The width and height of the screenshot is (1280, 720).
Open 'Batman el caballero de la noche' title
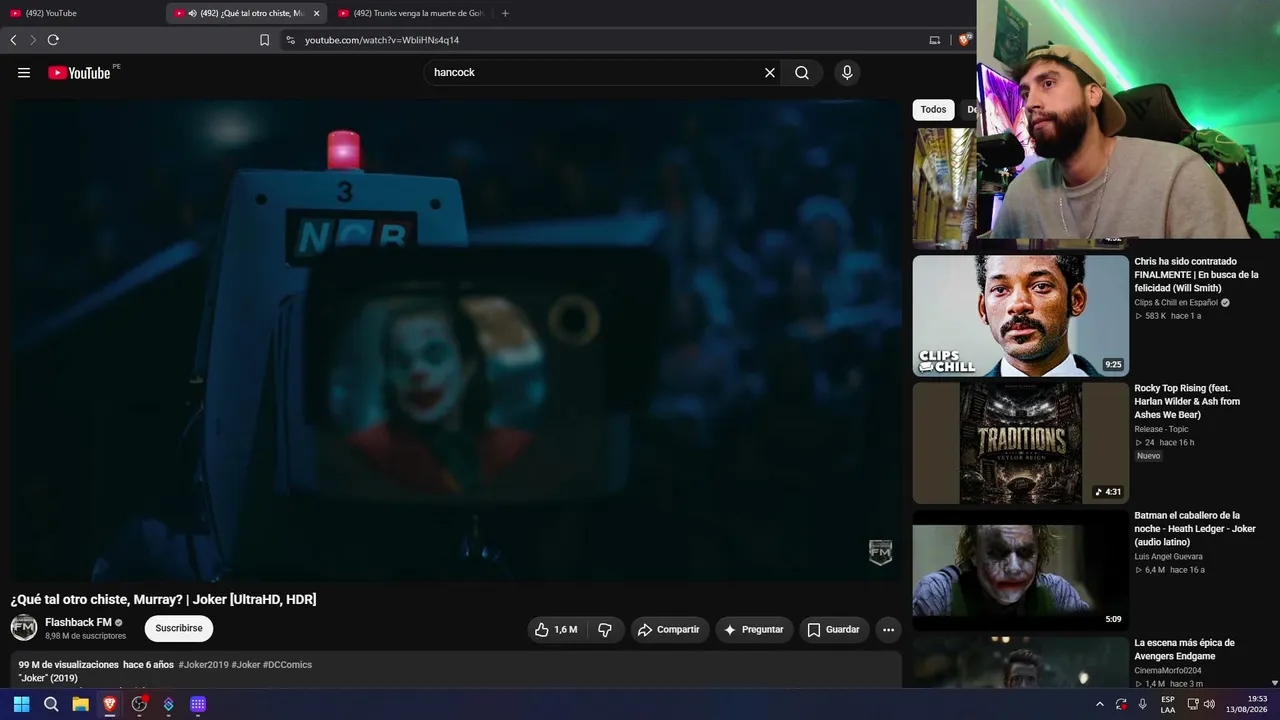[x=1194, y=529]
